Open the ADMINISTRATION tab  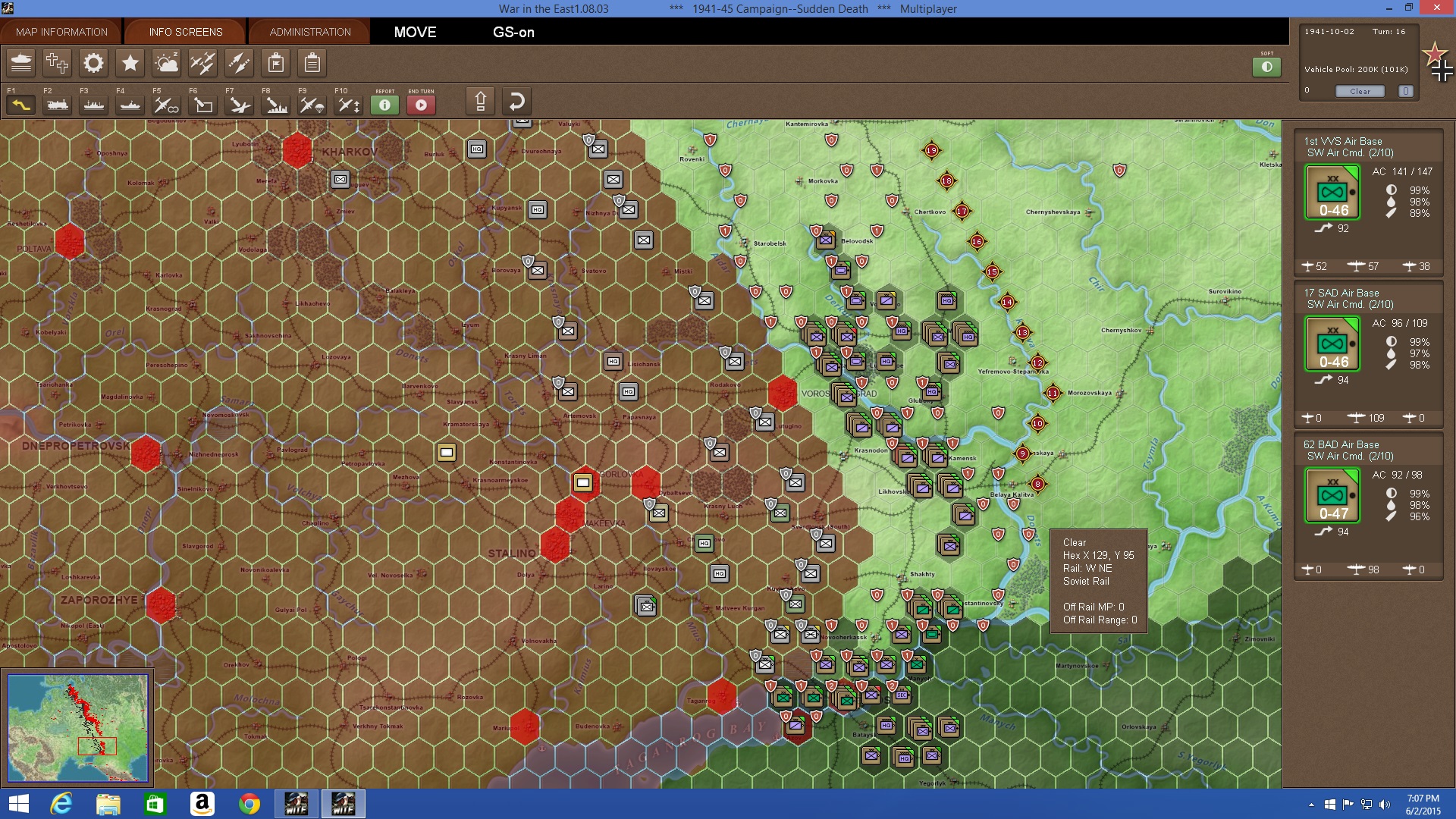pyautogui.click(x=310, y=32)
